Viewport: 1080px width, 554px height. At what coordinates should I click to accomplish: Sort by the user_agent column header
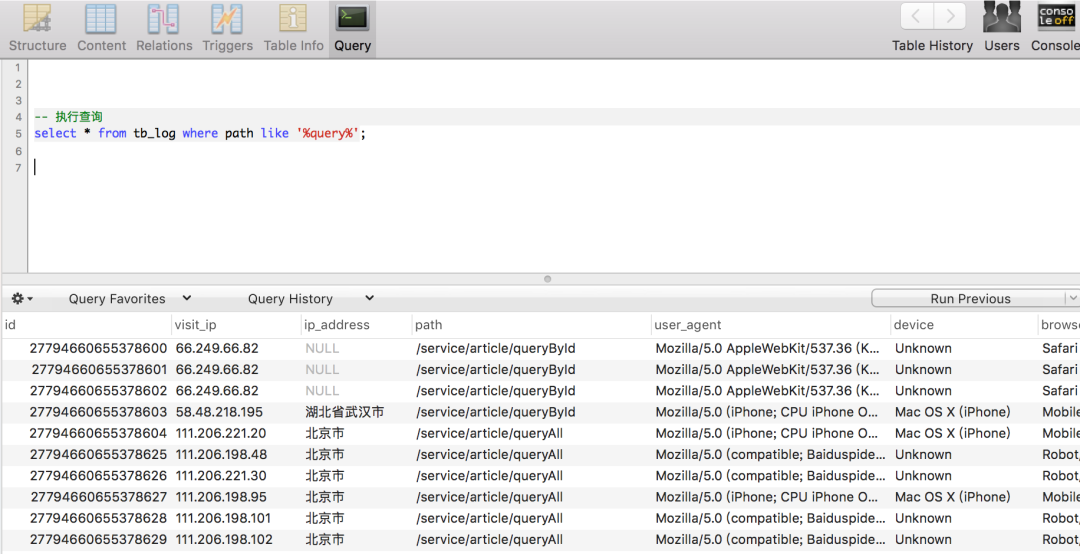pyautogui.click(x=688, y=325)
